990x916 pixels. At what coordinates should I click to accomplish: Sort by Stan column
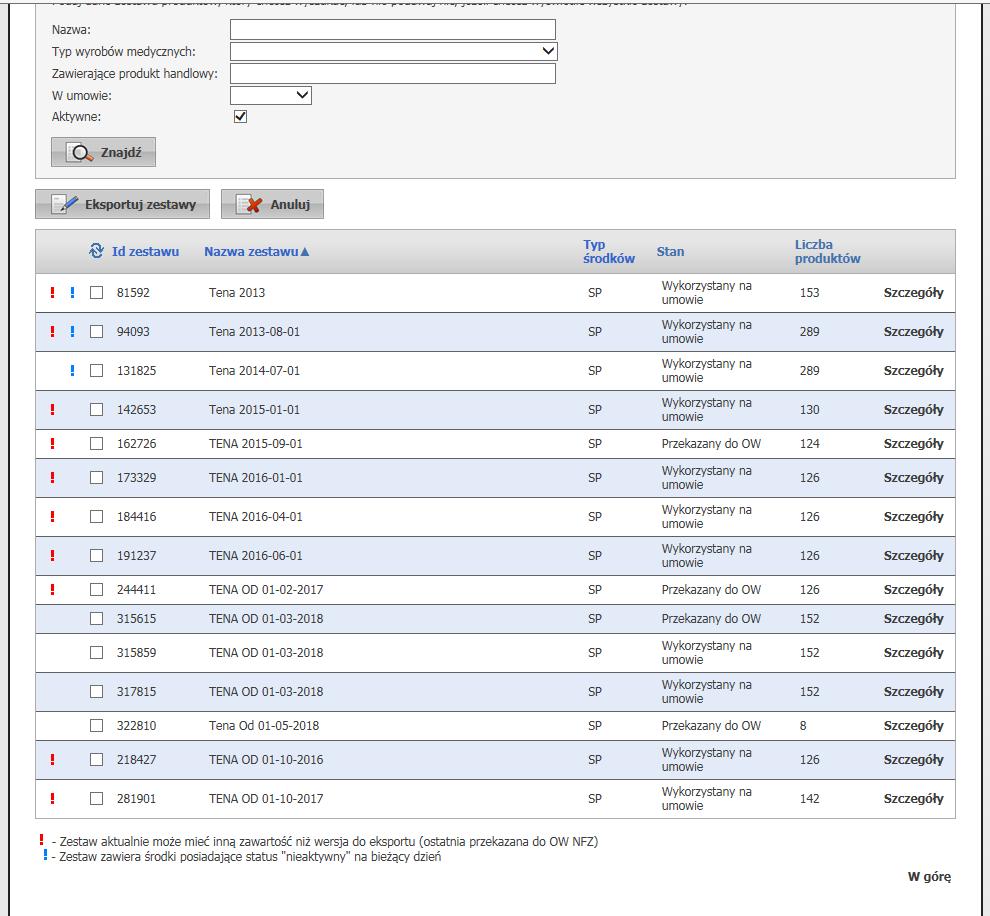[x=670, y=251]
